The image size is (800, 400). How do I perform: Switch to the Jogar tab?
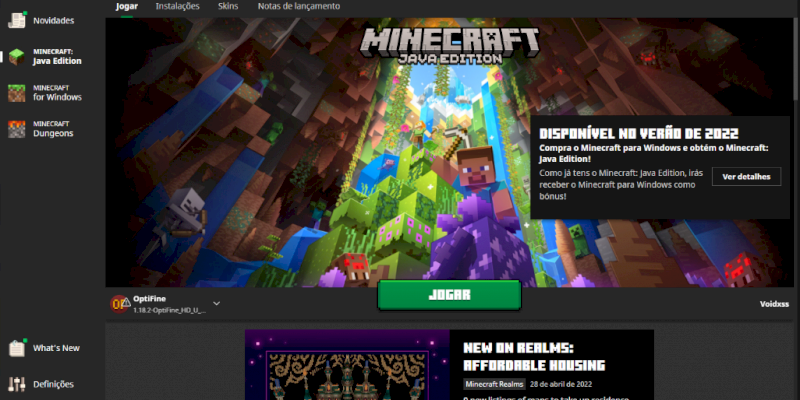127,6
